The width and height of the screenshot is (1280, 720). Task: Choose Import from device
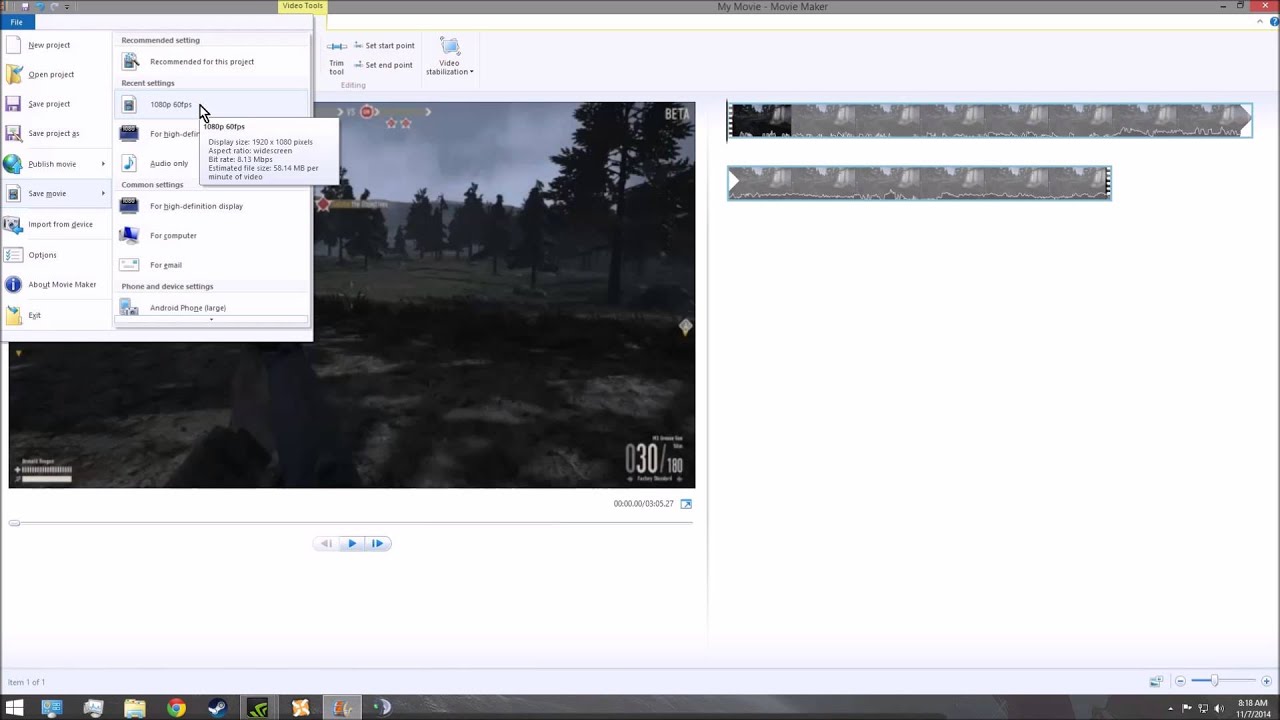coord(56,224)
